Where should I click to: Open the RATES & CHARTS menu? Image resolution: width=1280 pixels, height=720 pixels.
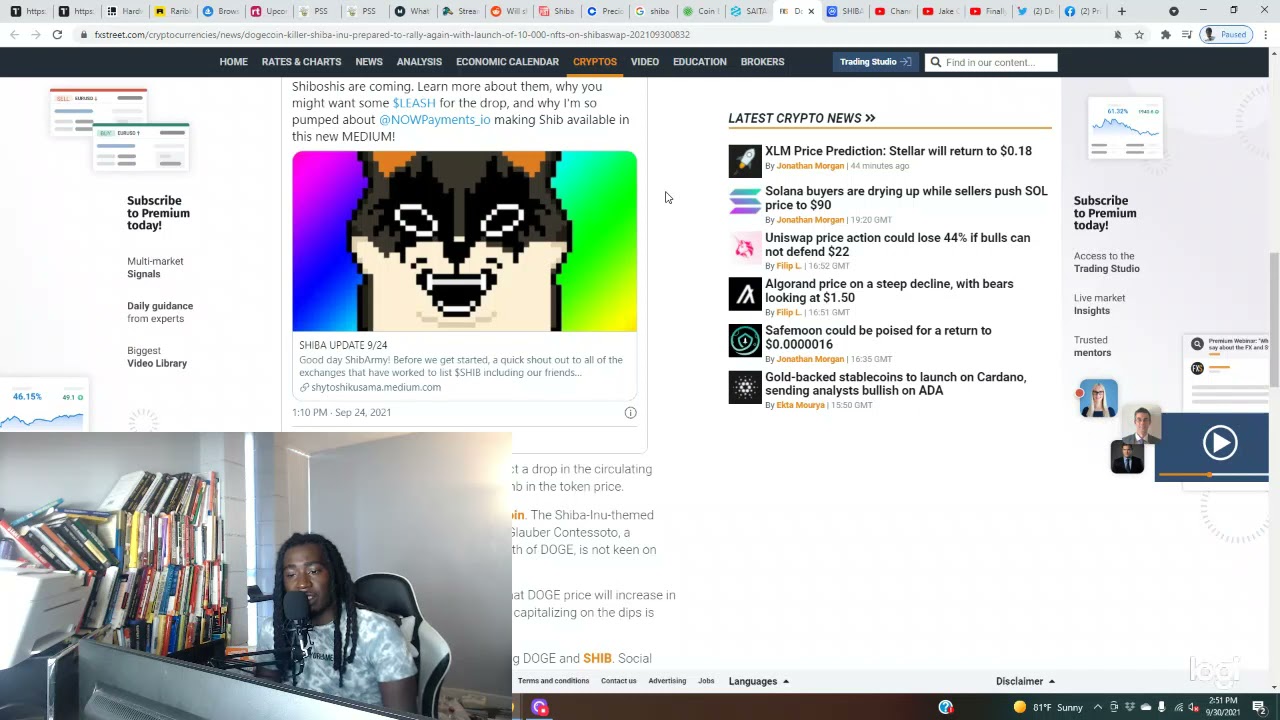(x=301, y=62)
